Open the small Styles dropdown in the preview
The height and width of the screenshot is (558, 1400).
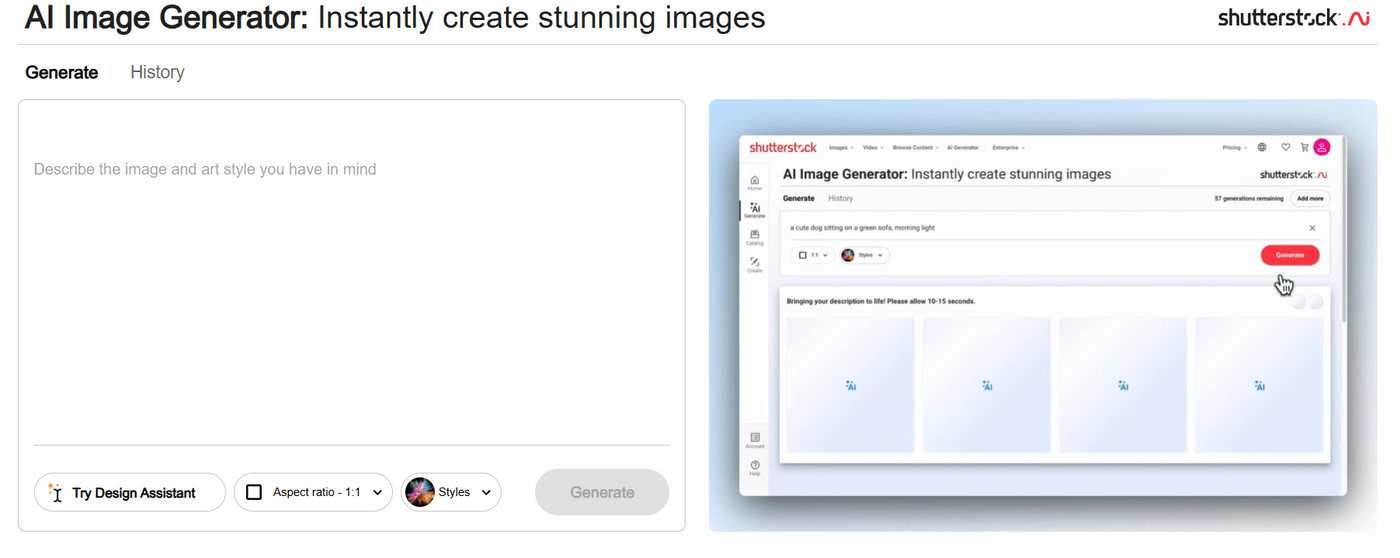(x=865, y=255)
